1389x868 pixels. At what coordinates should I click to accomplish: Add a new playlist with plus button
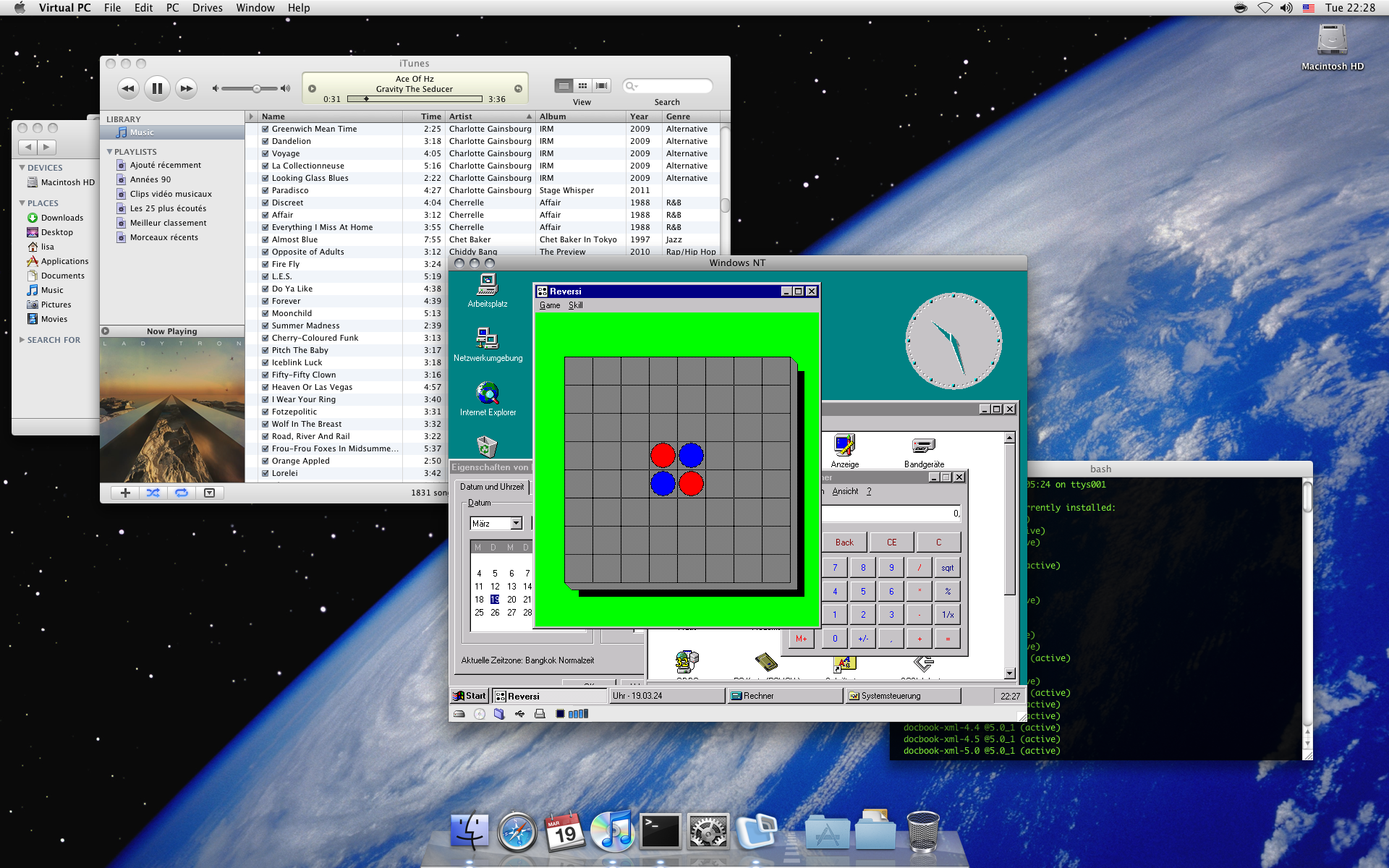(125, 493)
